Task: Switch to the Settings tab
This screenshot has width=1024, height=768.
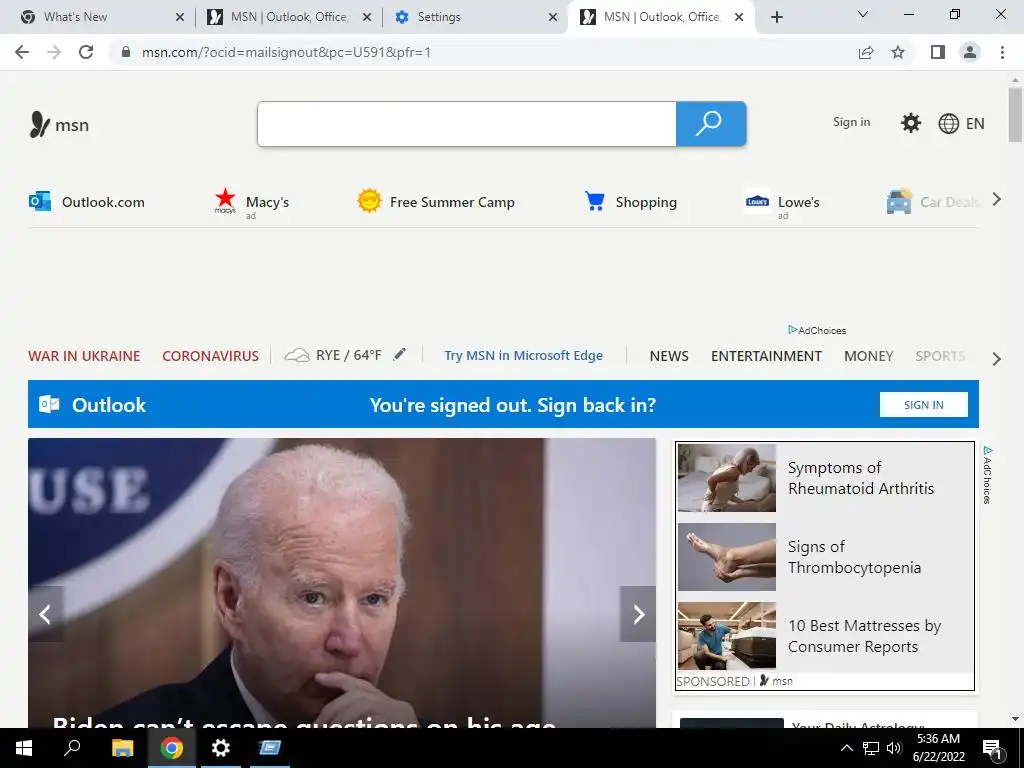Action: coord(477,17)
